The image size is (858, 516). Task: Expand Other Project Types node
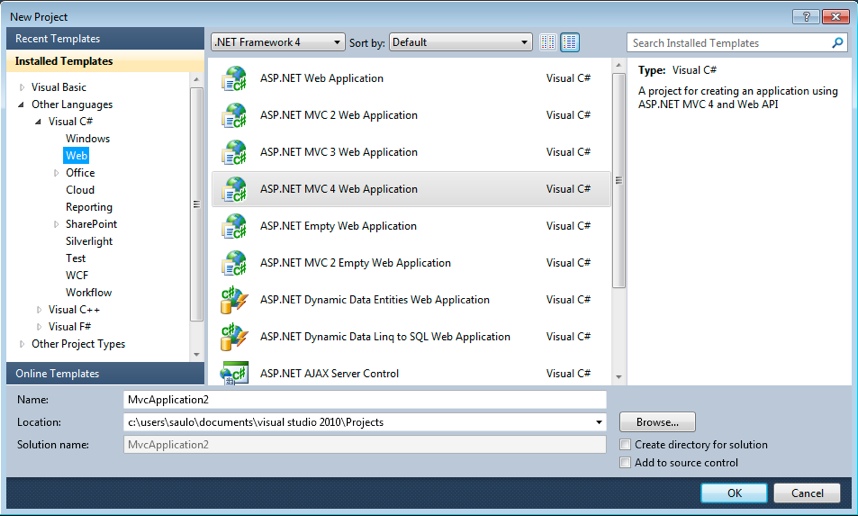[22, 344]
